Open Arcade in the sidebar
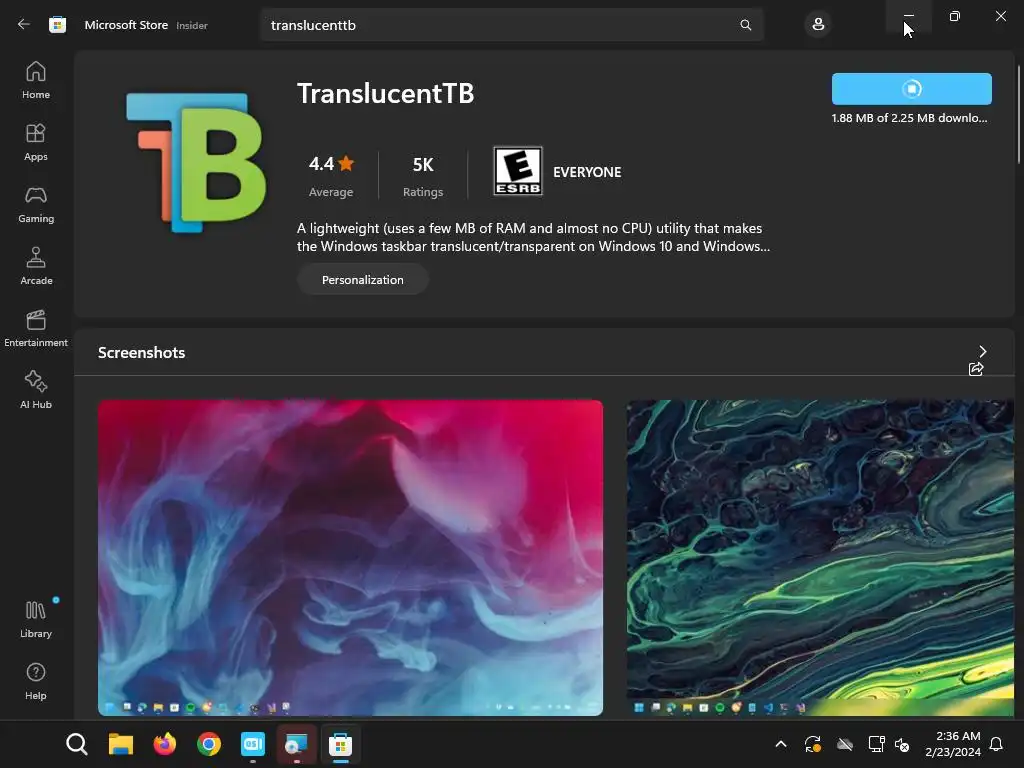The image size is (1024, 768). [x=36, y=266]
